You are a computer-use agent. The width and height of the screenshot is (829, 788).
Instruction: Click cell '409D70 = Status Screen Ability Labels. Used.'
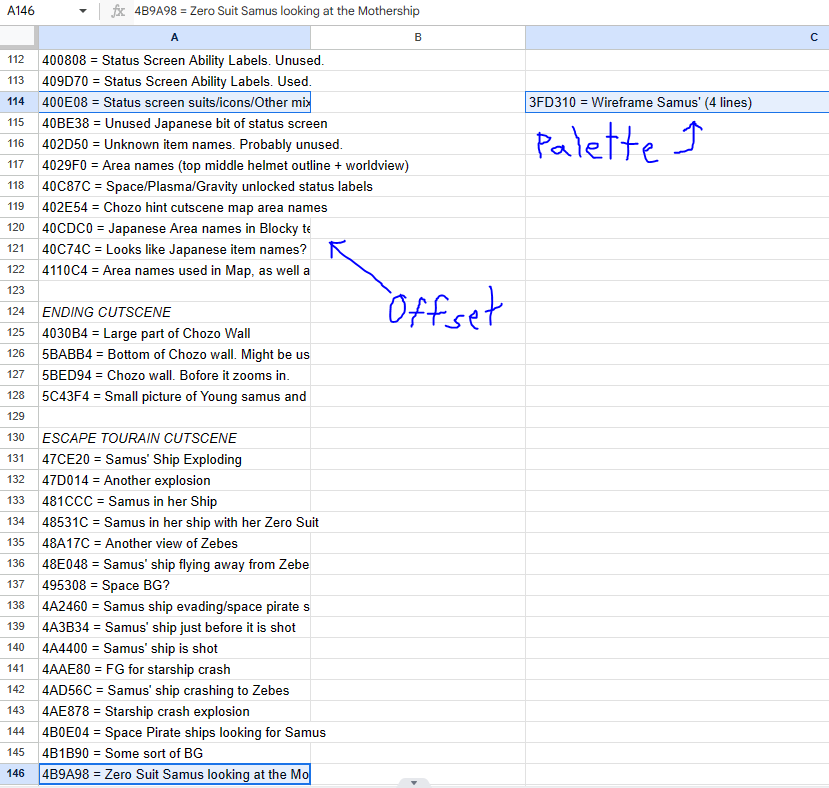click(x=174, y=81)
